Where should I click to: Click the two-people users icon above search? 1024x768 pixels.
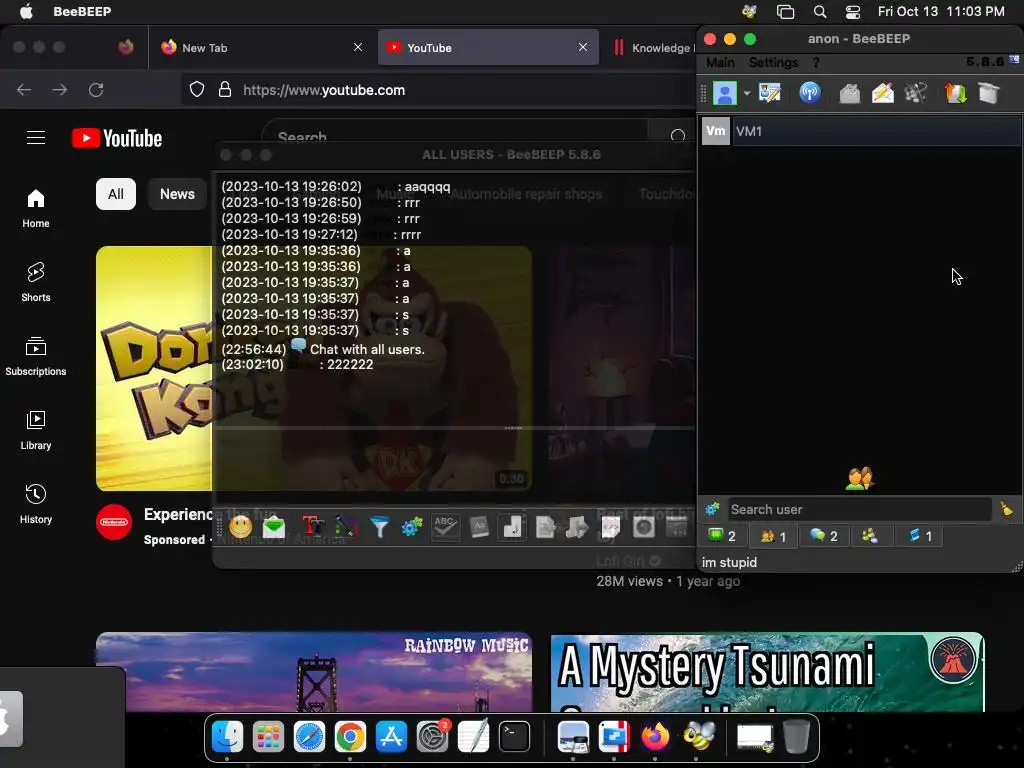pyautogui.click(x=859, y=479)
